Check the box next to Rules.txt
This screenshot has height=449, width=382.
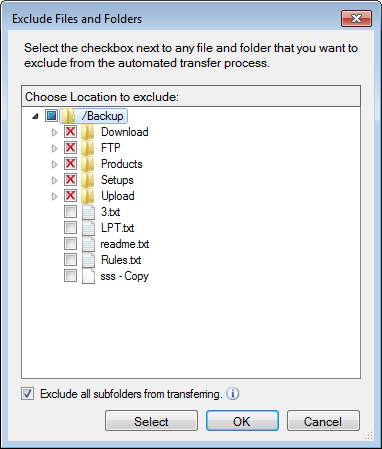(x=70, y=260)
